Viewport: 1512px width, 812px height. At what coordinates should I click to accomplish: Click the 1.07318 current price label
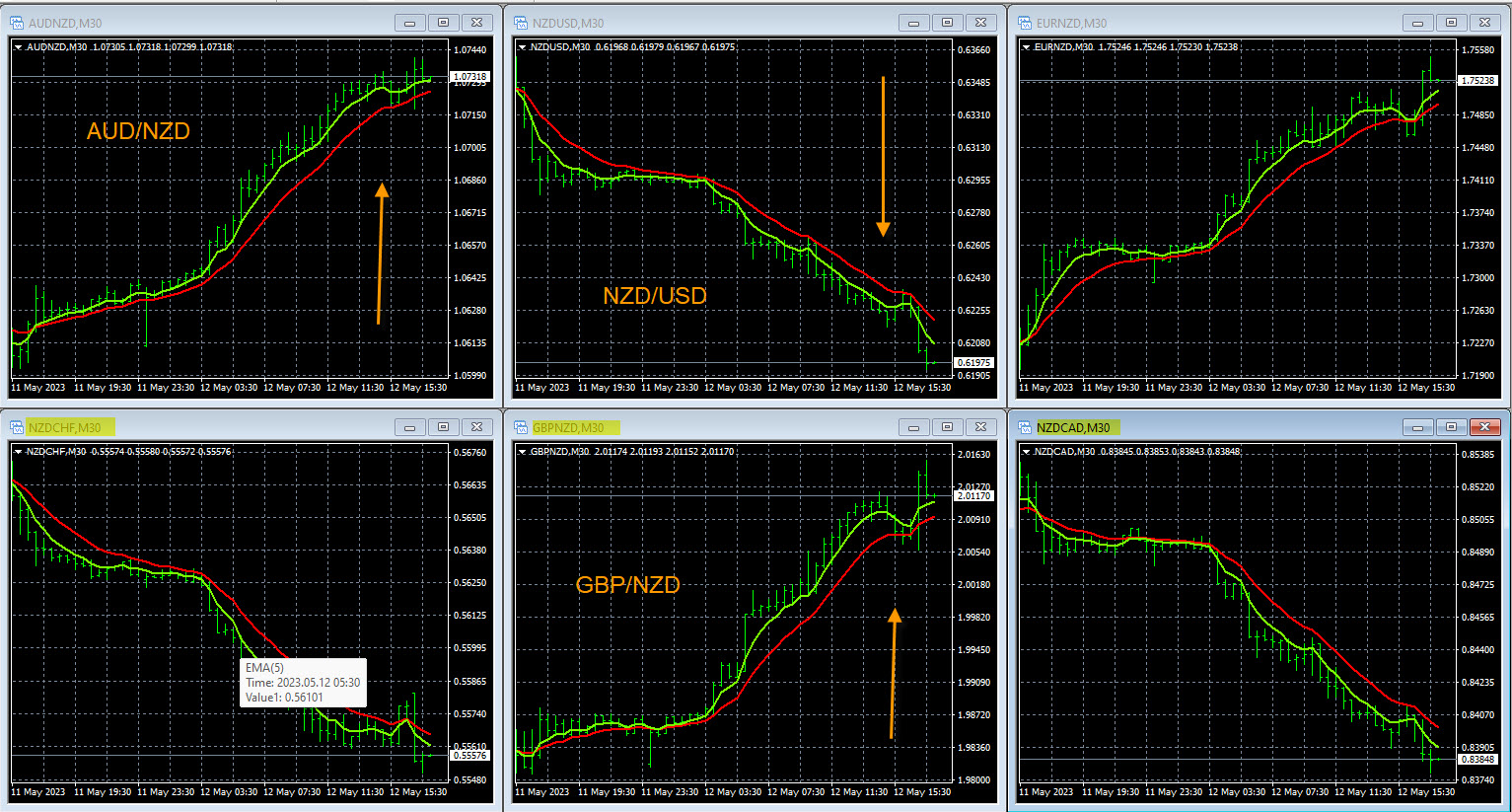(x=469, y=77)
